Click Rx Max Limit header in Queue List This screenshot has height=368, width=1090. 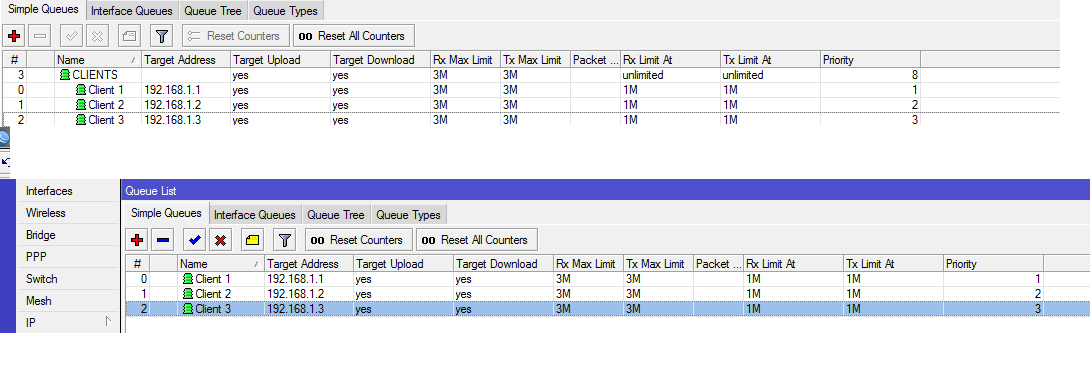[x=588, y=264]
